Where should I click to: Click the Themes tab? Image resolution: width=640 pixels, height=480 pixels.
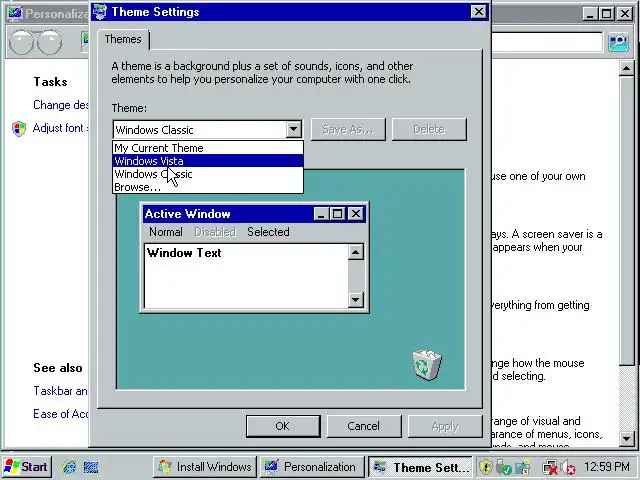123,39
